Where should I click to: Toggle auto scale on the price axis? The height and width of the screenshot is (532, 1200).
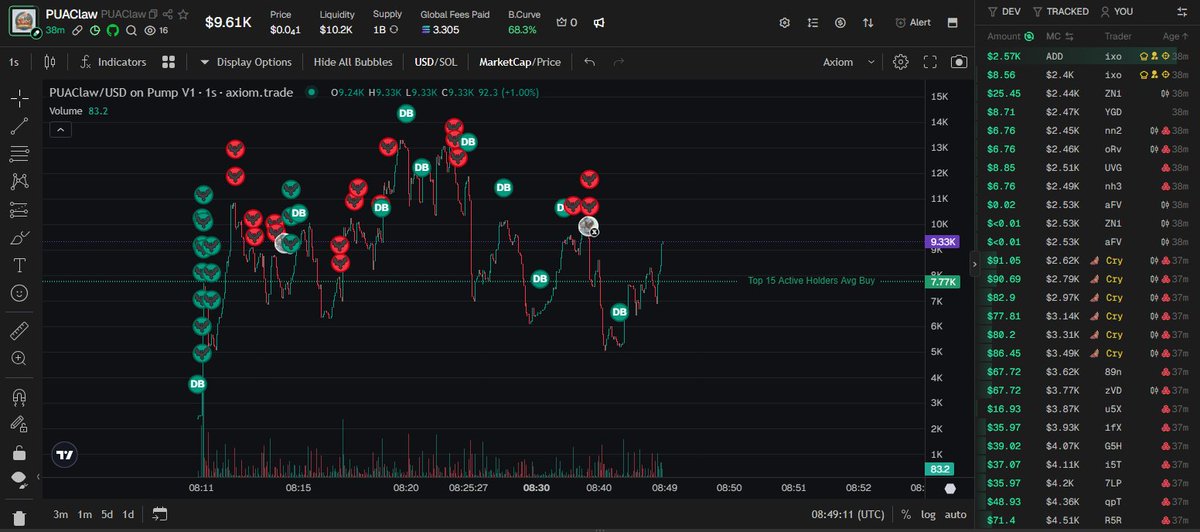click(x=956, y=514)
